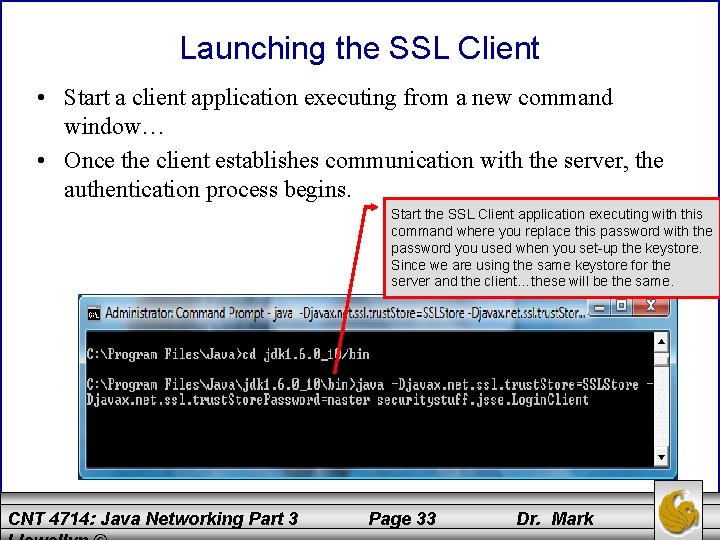Click the bullet 'Start a client application executing'
The width and height of the screenshot is (720, 540).
338,112
